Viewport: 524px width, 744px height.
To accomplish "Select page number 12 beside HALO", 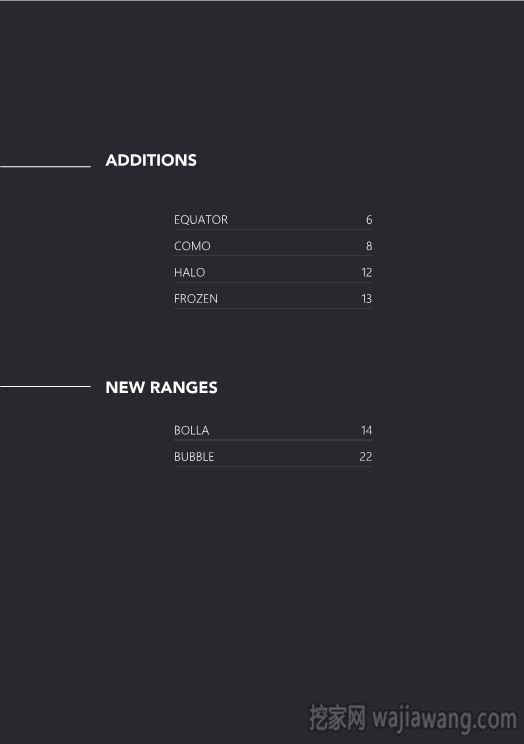I will 366,272.
